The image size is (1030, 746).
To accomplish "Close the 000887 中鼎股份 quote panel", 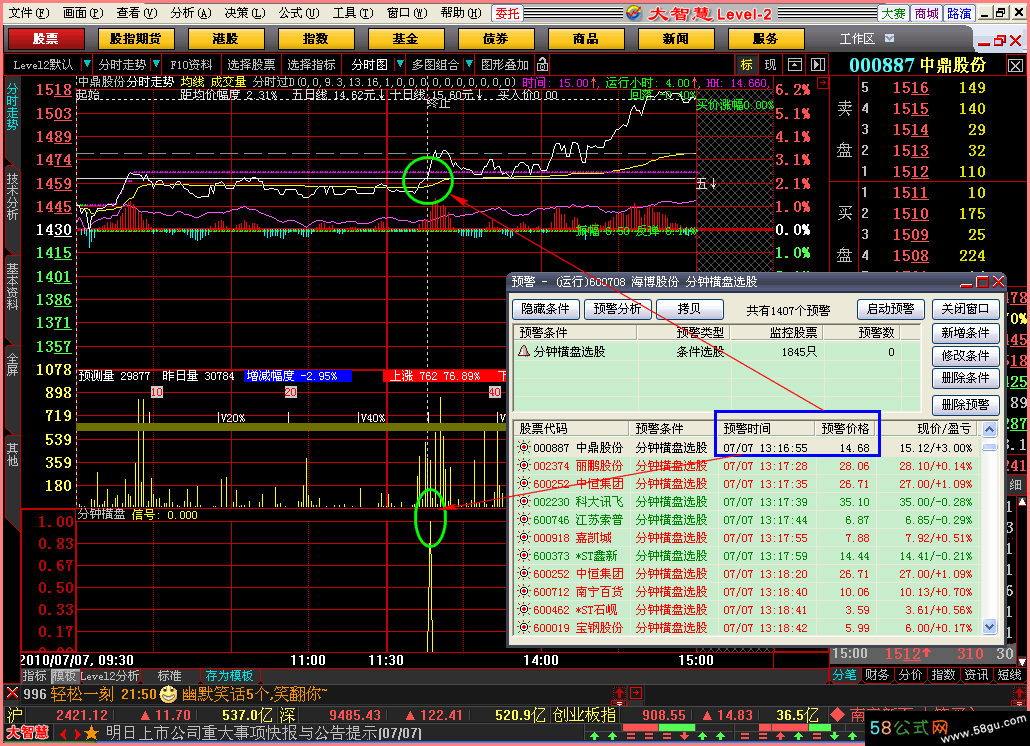I will point(1016,66).
